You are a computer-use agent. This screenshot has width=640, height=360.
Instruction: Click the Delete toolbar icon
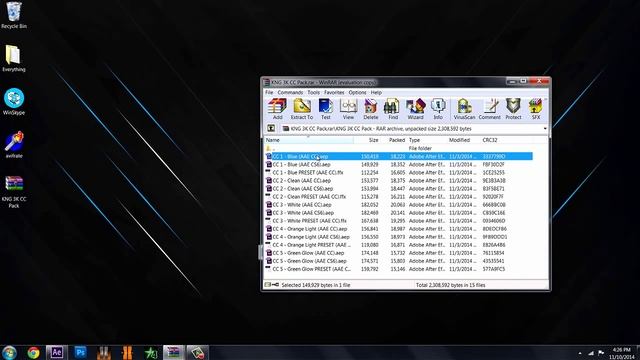click(371, 109)
